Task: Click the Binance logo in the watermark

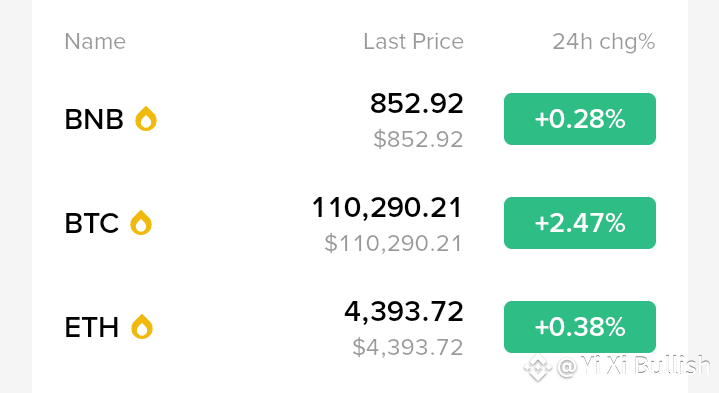Action: [537, 367]
